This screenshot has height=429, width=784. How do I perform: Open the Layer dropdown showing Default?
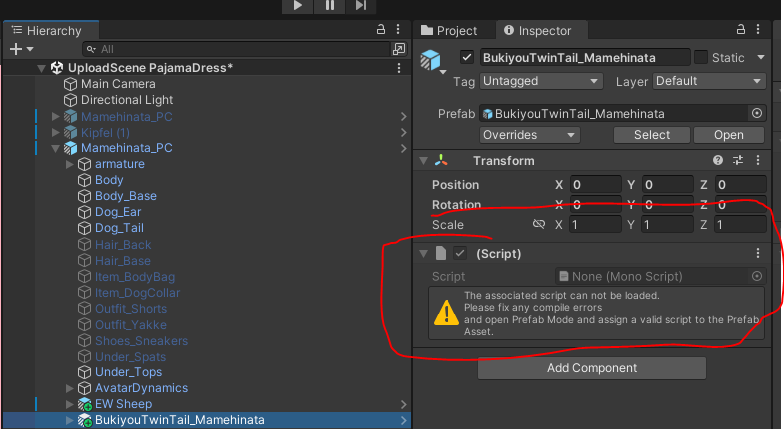tap(709, 81)
